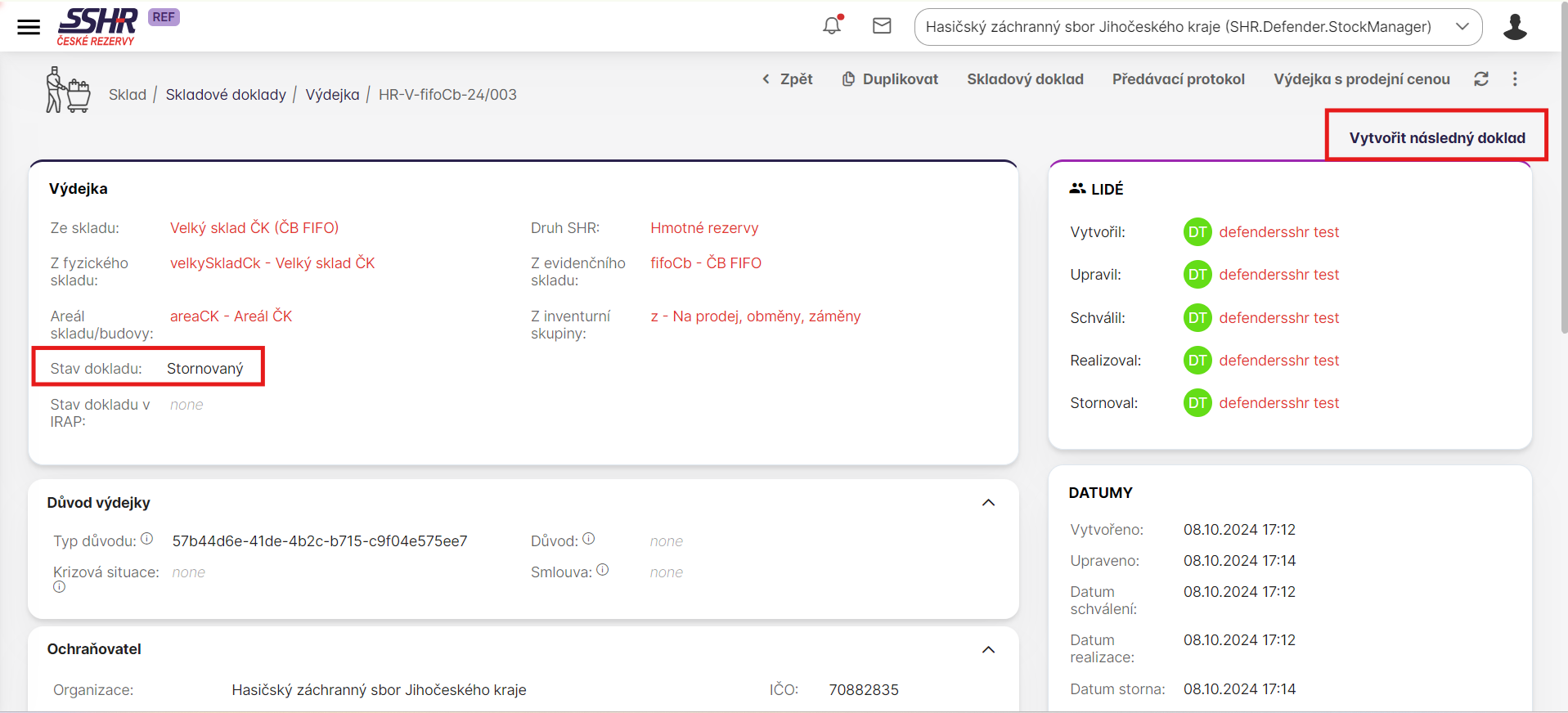1568x713 pixels.
Task: Open the three-dot more options menu
Action: (x=1515, y=79)
